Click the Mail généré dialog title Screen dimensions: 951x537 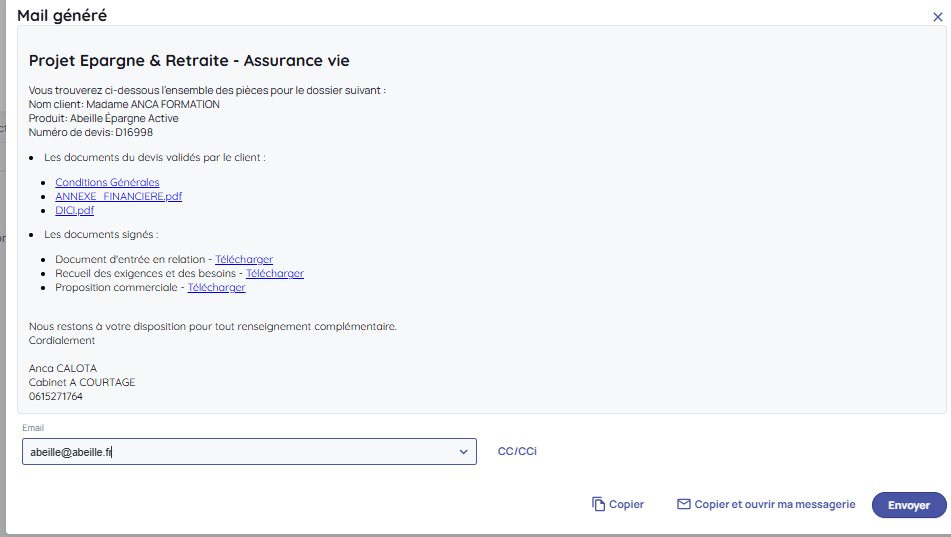click(x=62, y=15)
